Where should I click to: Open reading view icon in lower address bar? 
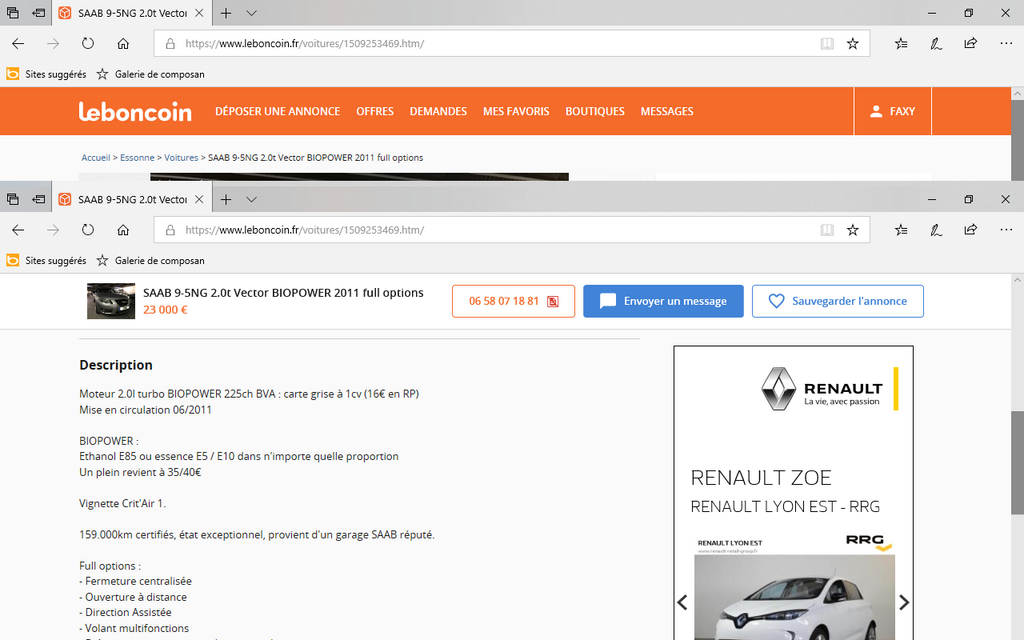coord(827,230)
